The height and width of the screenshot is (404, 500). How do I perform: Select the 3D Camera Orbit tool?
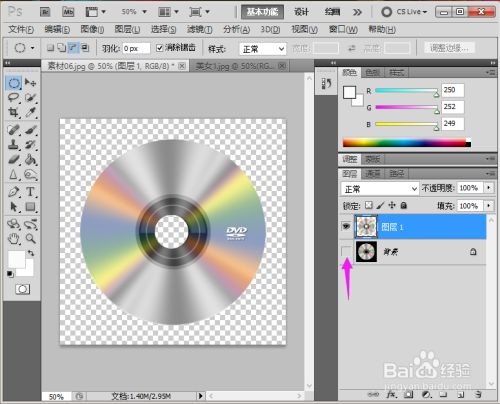pyautogui.click(x=31, y=224)
